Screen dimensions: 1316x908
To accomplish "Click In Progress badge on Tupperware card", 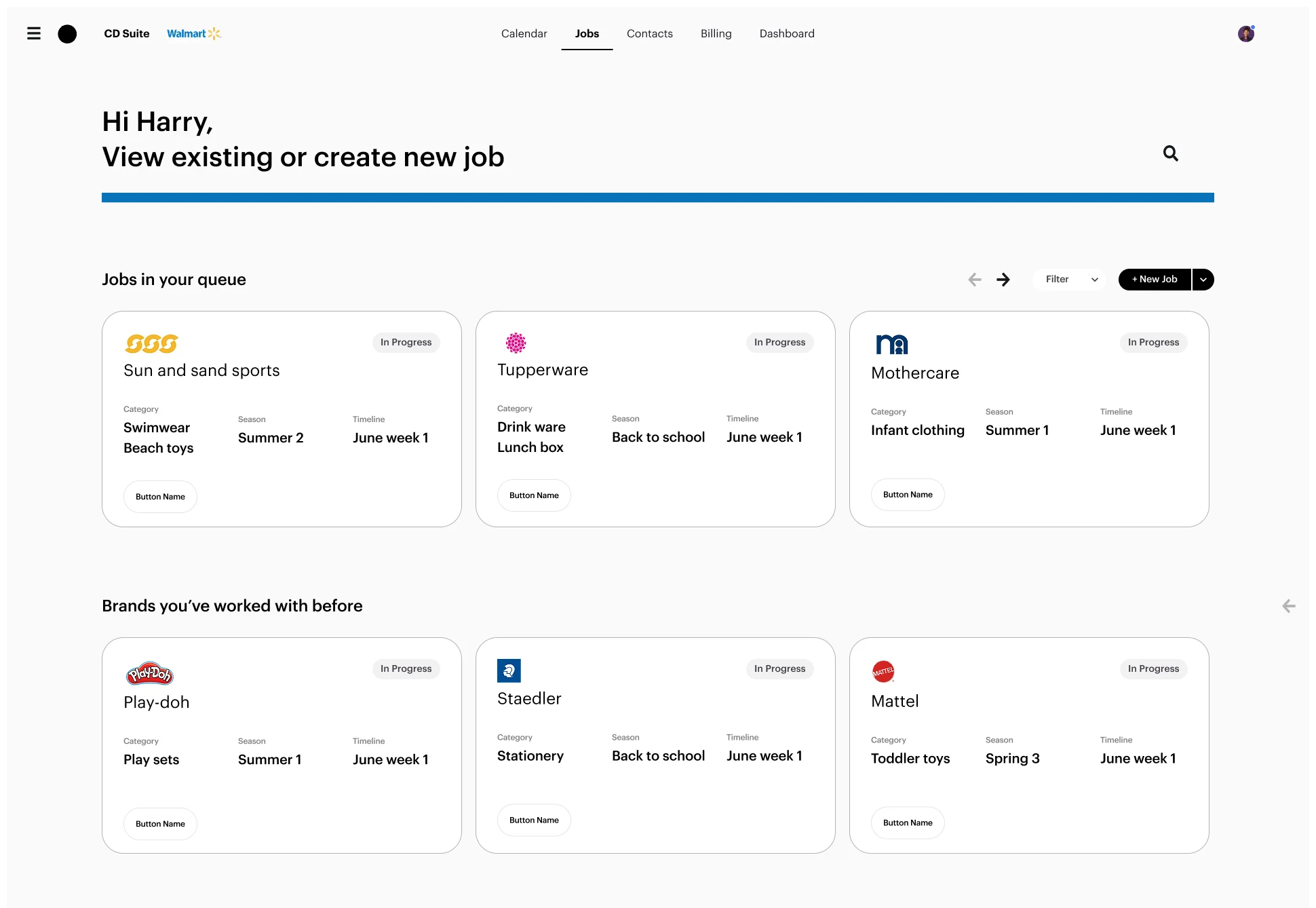I will [780, 343].
